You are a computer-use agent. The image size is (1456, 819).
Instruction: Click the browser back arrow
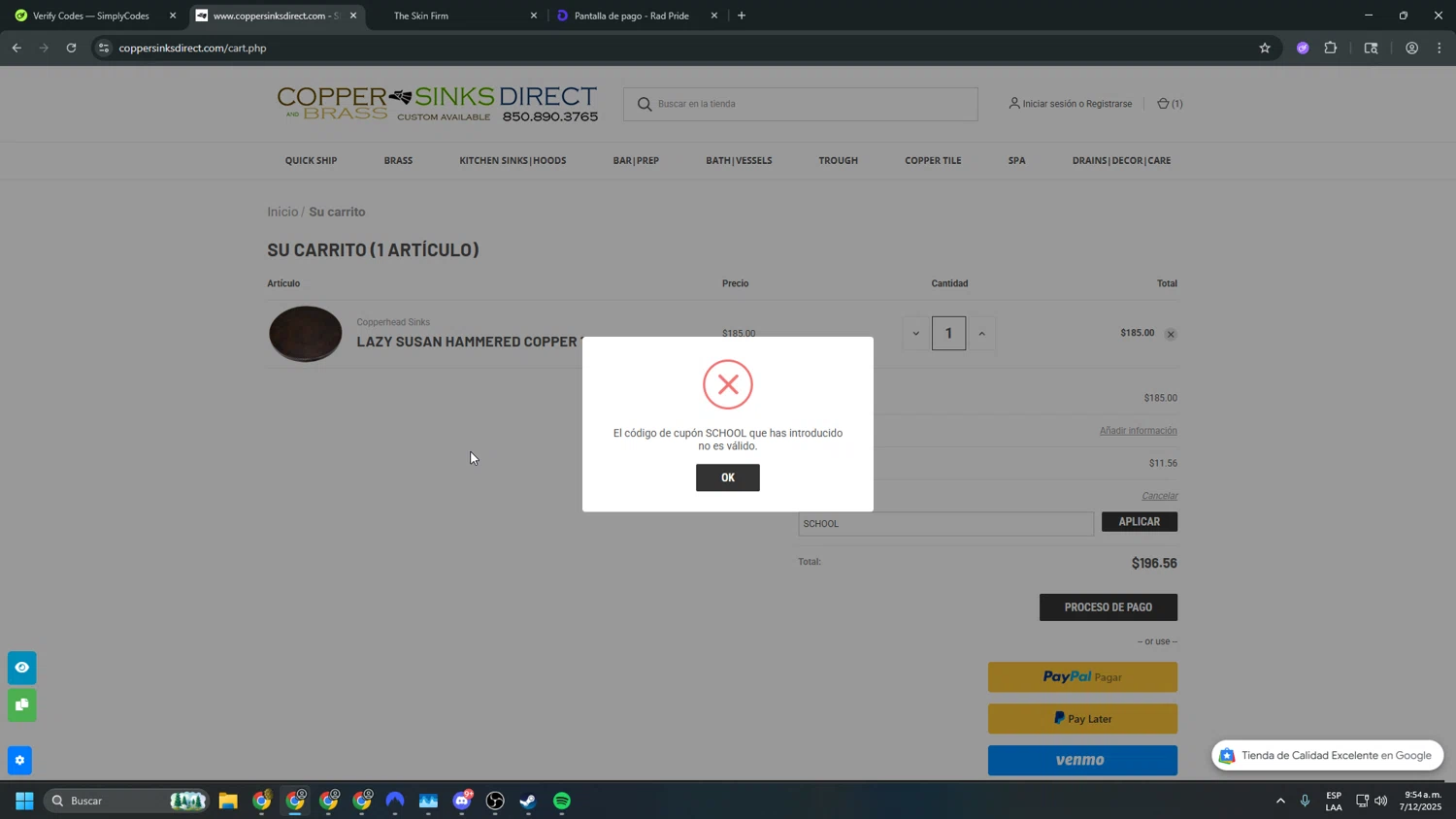pos(17,48)
